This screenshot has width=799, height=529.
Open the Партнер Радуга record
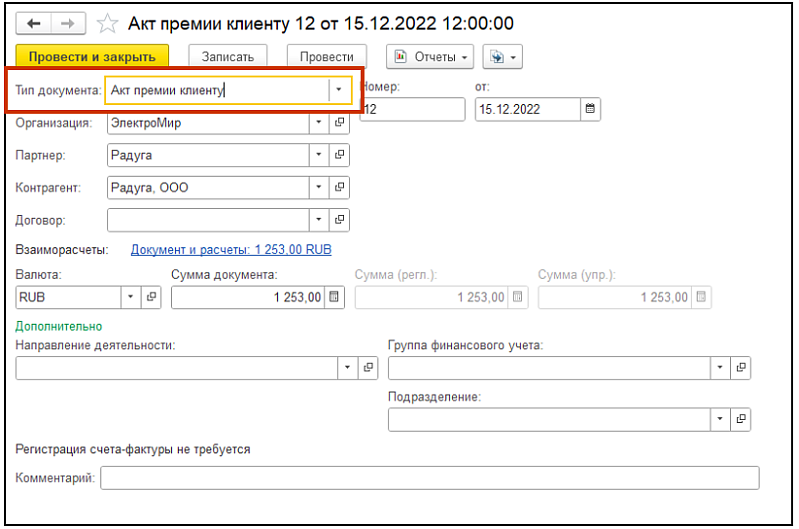(339, 155)
